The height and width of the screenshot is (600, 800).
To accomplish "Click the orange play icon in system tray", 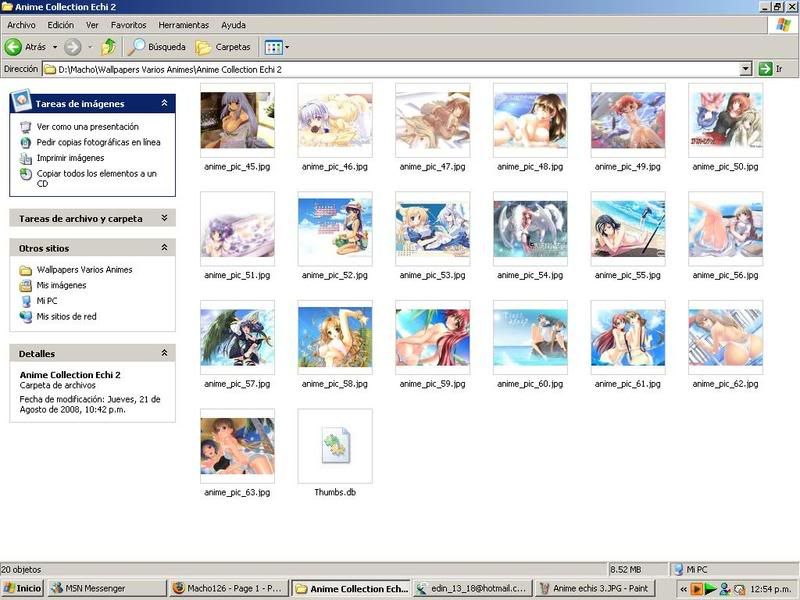I will point(696,589).
